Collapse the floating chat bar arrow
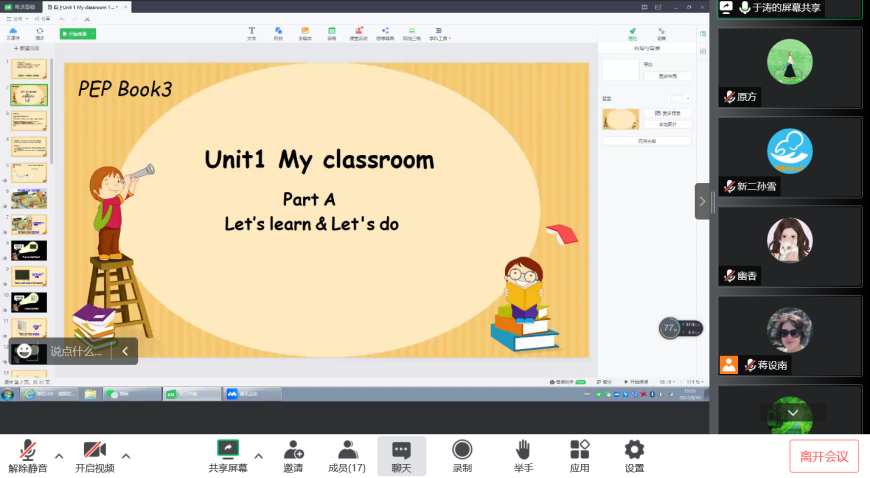870x478 pixels. [x=125, y=351]
